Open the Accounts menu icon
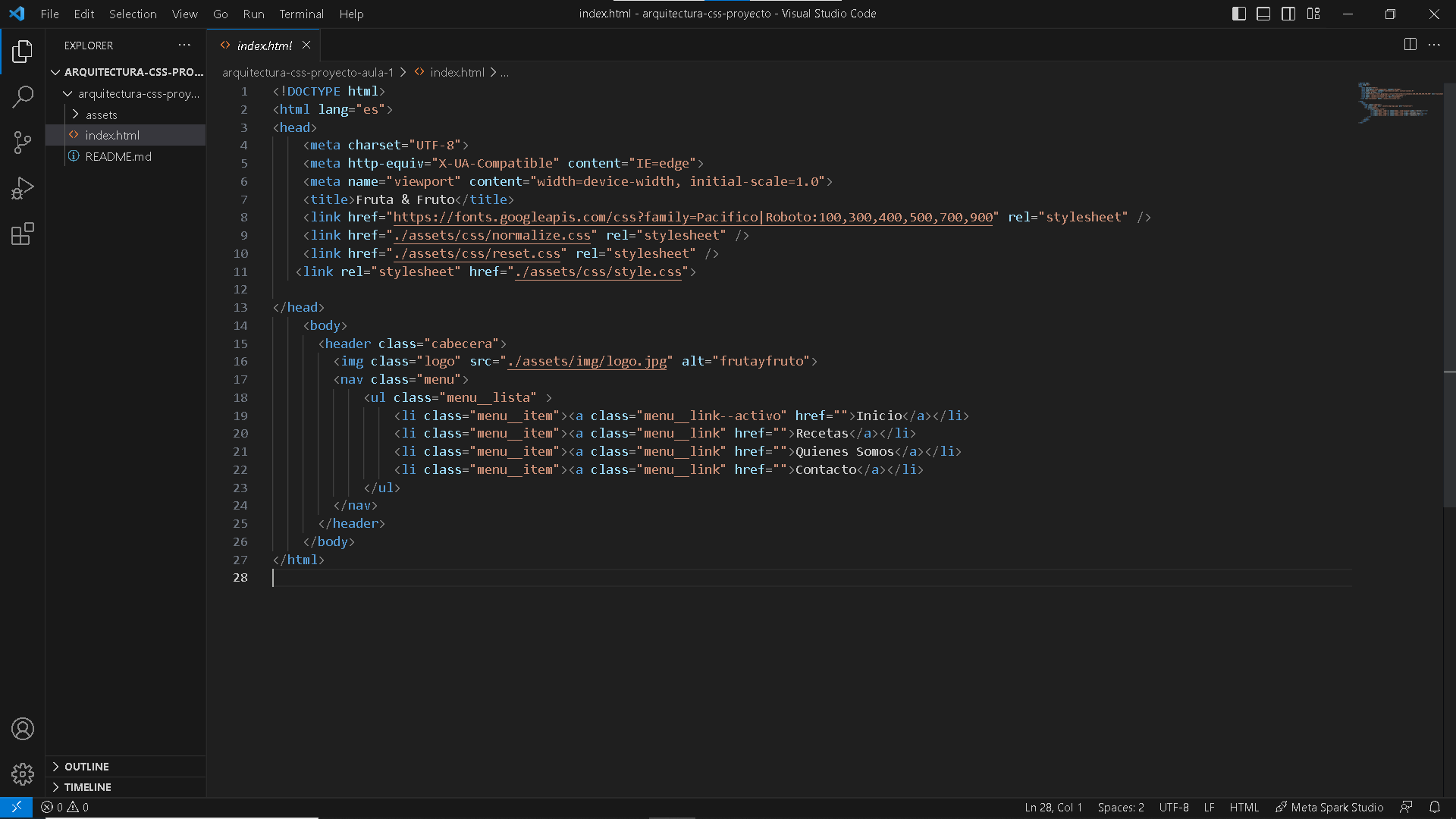1456x819 pixels. click(x=23, y=729)
